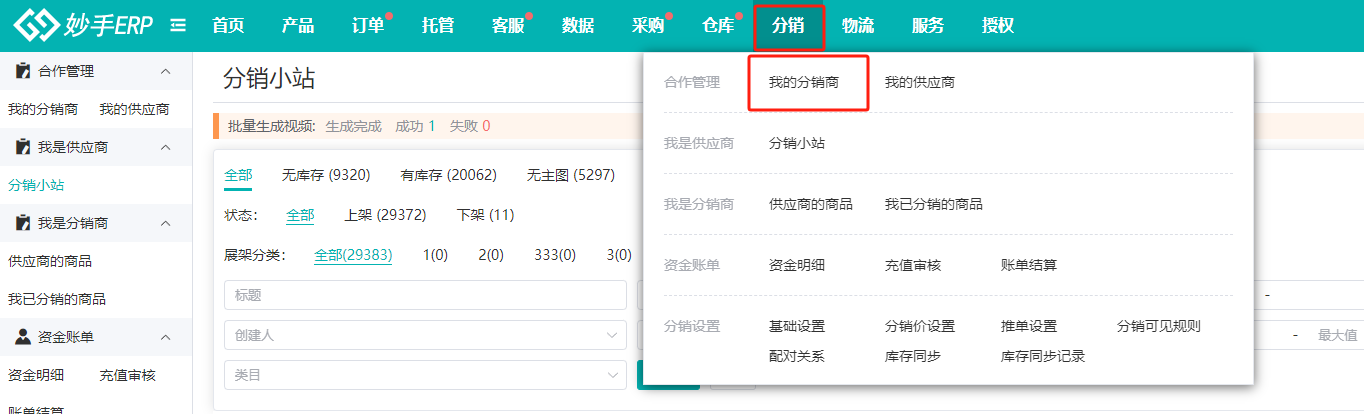Open 分销可见规则 under 分销设置
This screenshot has height=414, width=1364.
click(x=1158, y=326)
